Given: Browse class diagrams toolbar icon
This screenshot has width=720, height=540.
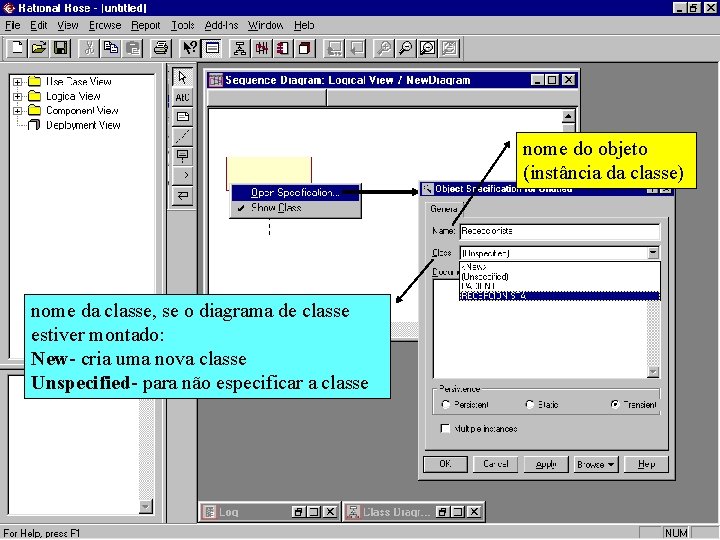Looking at the screenshot, I should click(239, 48).
